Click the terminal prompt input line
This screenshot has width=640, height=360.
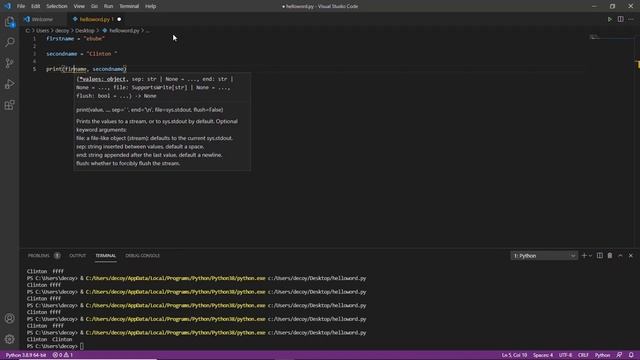point(55,346)
